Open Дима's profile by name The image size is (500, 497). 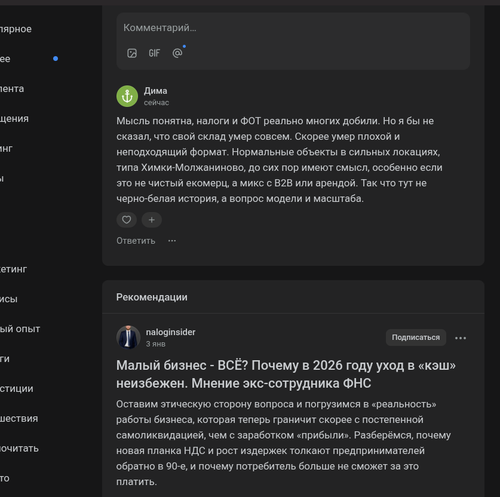tap(155, 91)
